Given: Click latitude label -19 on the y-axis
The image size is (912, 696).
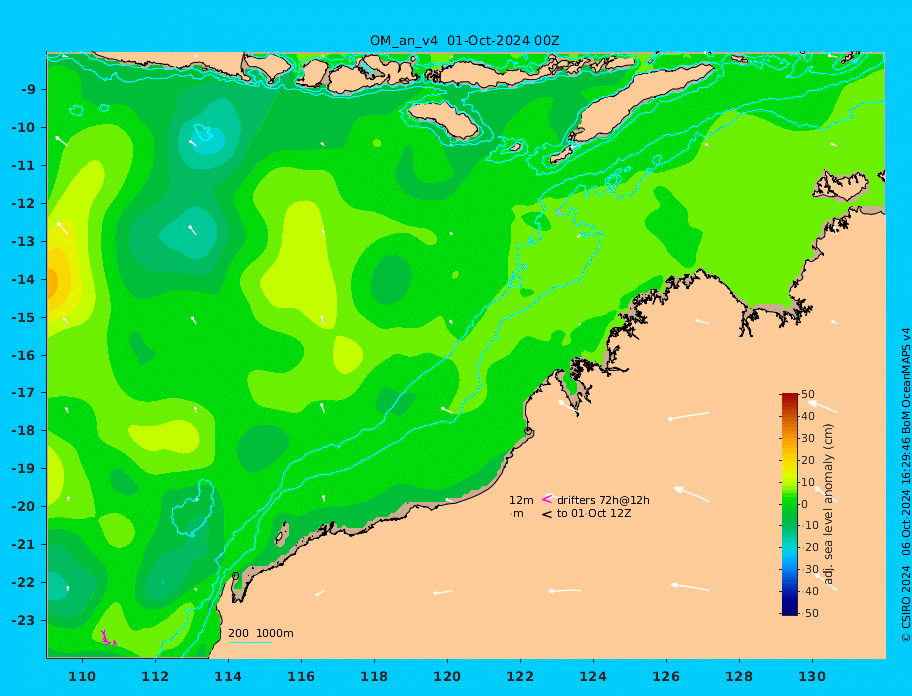Looking at the screenshot, I should pos(23,469).
